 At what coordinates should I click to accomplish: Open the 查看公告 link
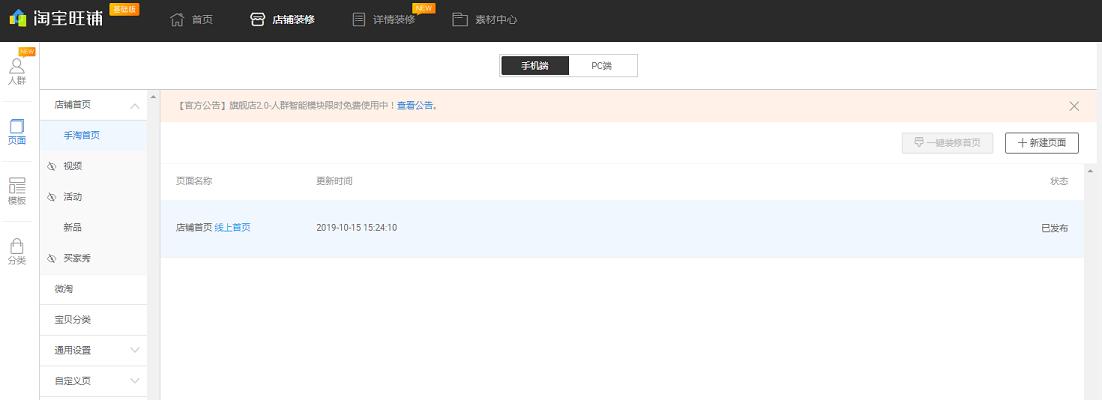click(415, 105)
